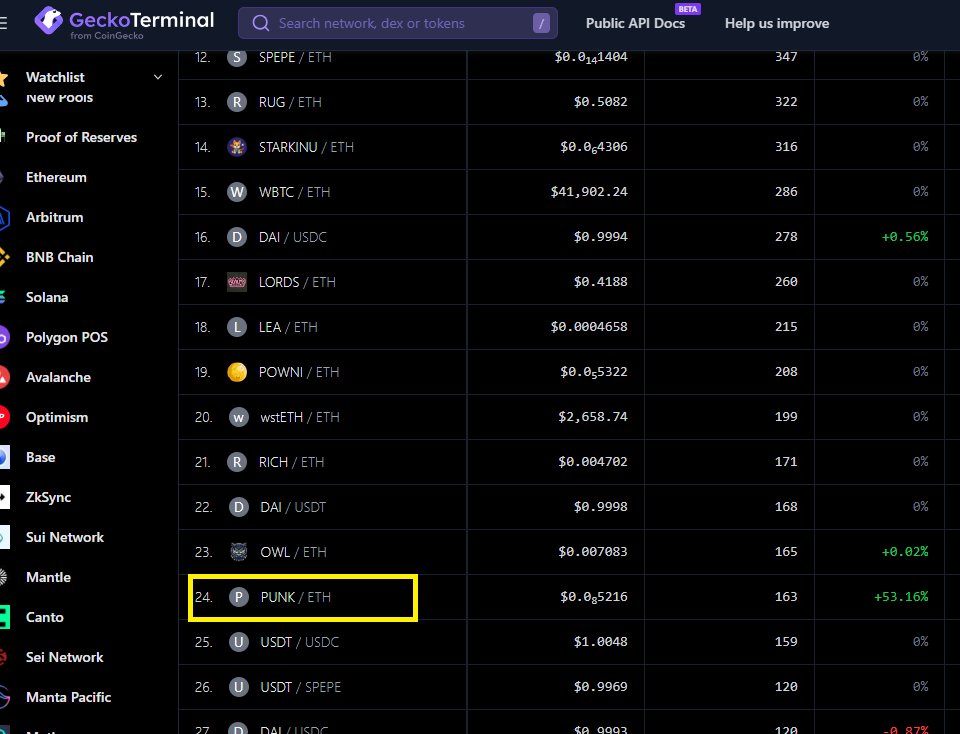Click the GeckoTerminal logo

(x=124, y=22)
